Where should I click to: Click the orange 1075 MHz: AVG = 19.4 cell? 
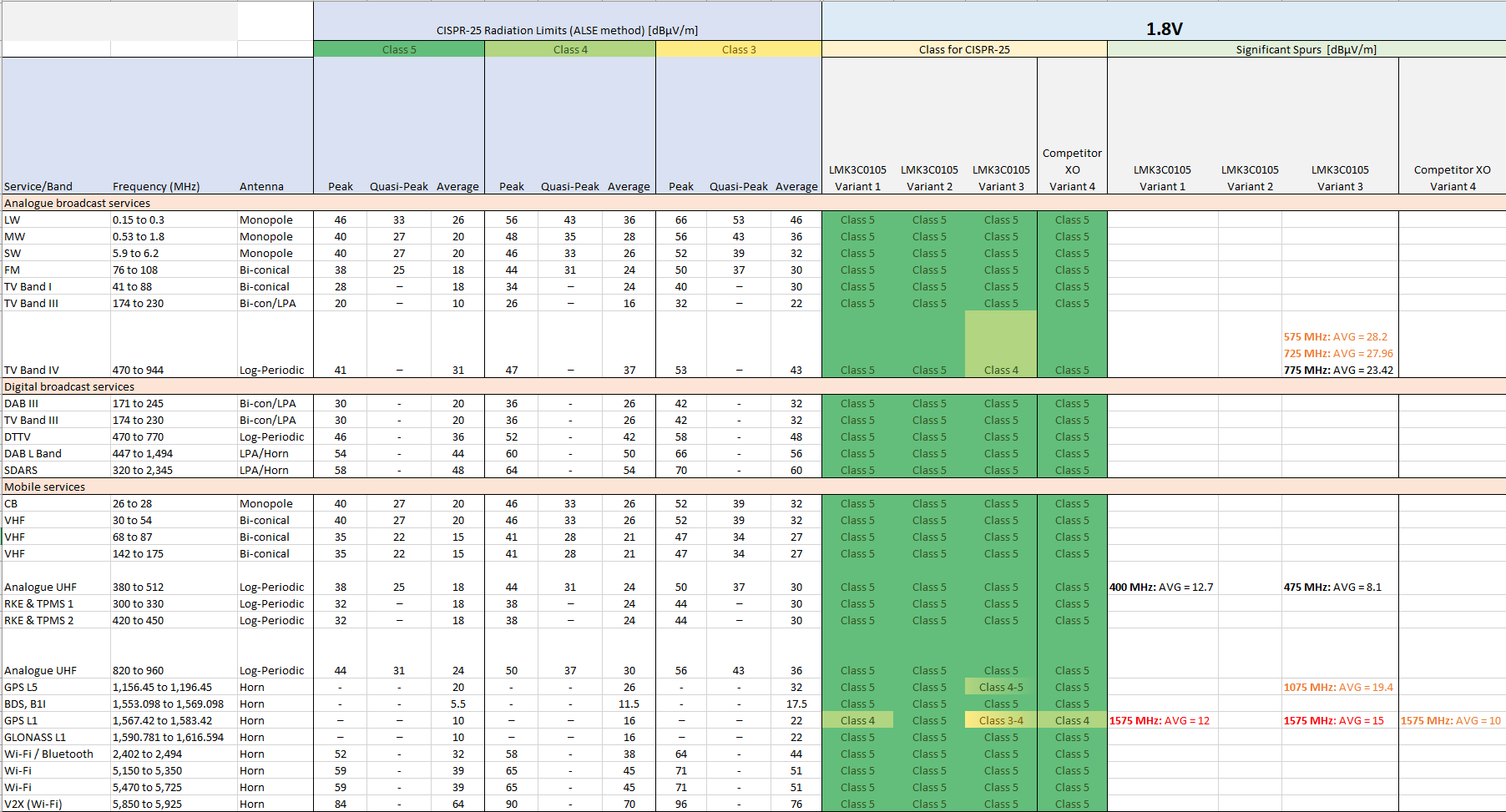pos(1338,687)
